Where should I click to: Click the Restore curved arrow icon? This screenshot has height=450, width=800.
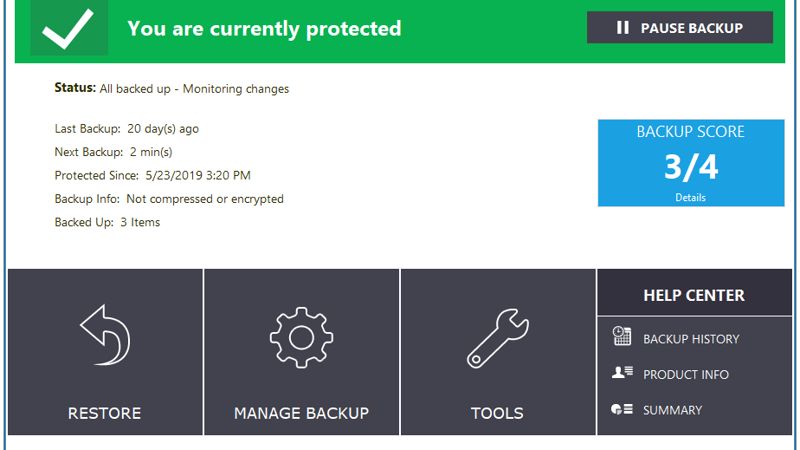click(x=105, y=335)
